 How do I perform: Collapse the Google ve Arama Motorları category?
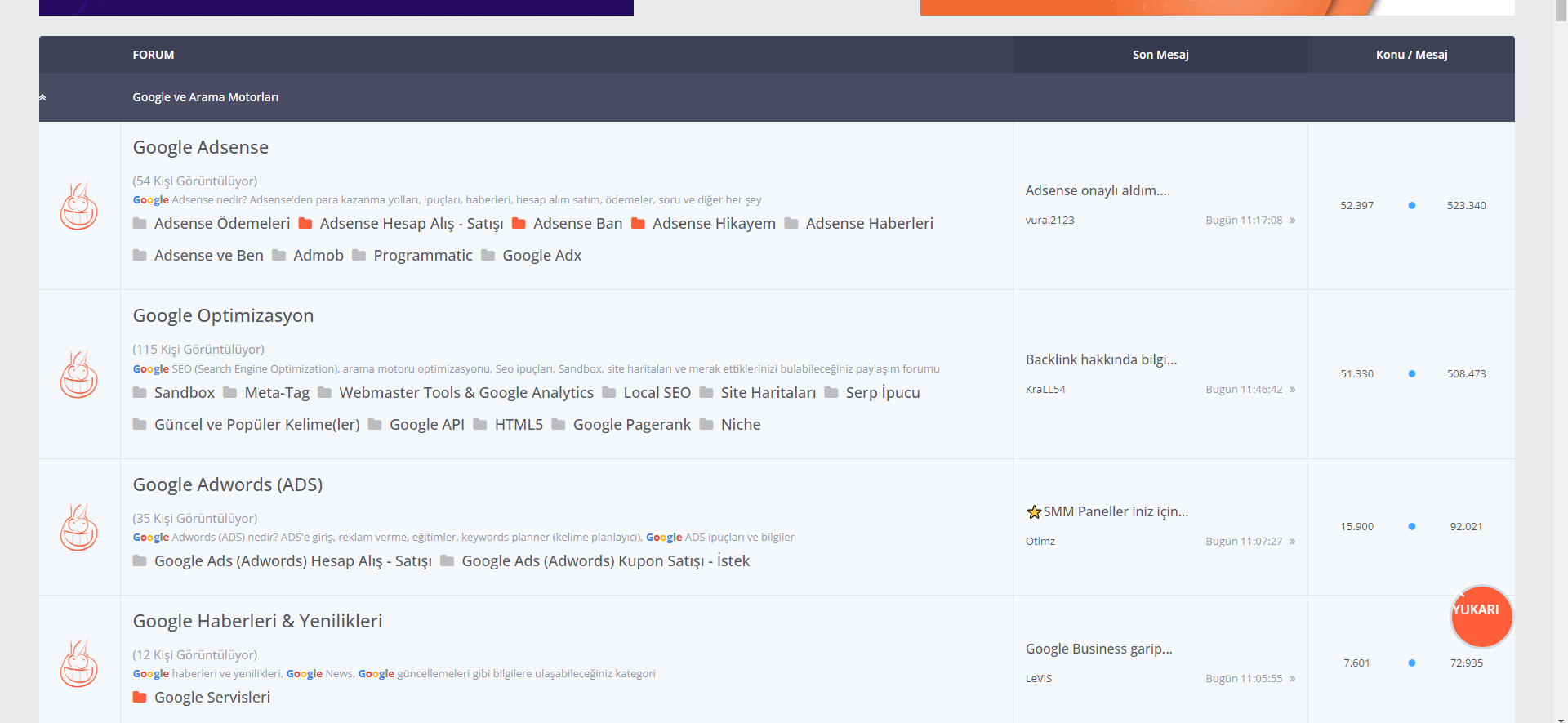click(42, 97)
